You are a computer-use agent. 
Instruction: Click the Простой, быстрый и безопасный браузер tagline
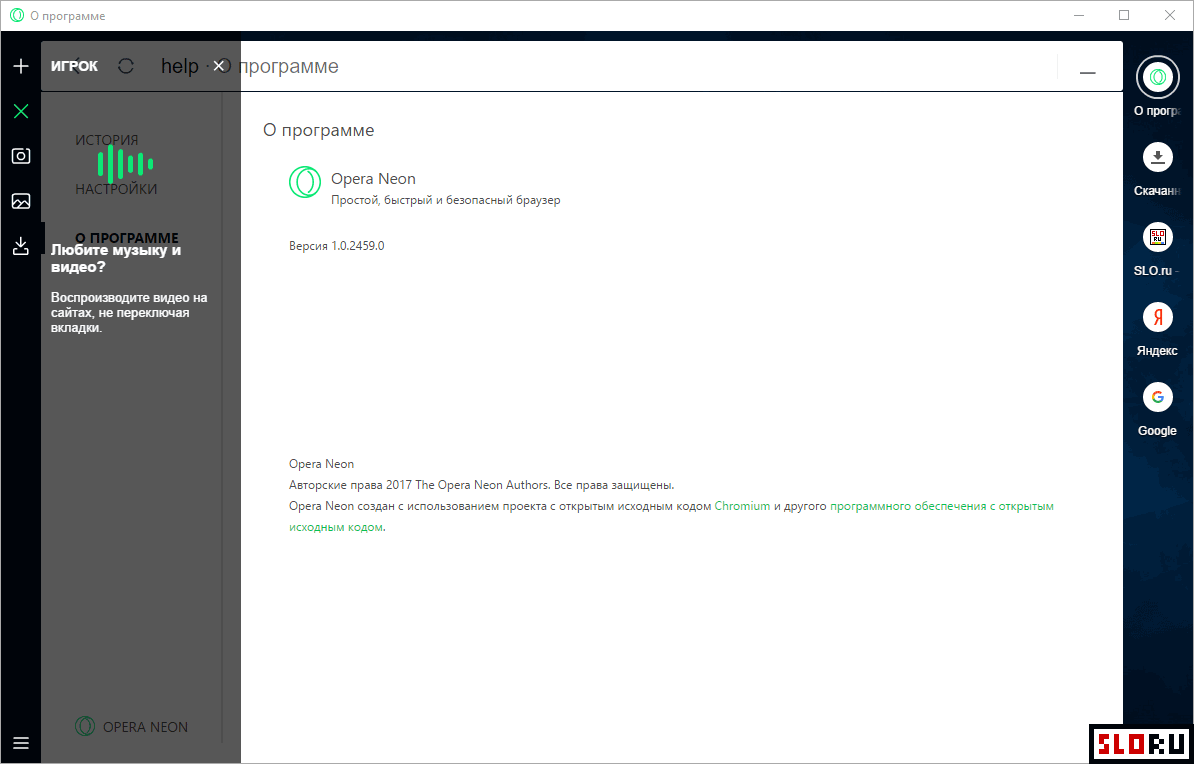click(445, 200)
